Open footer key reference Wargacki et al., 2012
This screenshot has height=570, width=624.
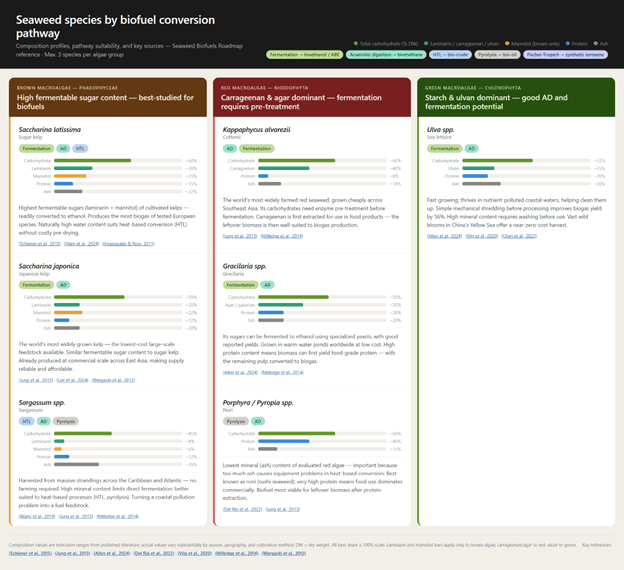(x=284, y=553)
